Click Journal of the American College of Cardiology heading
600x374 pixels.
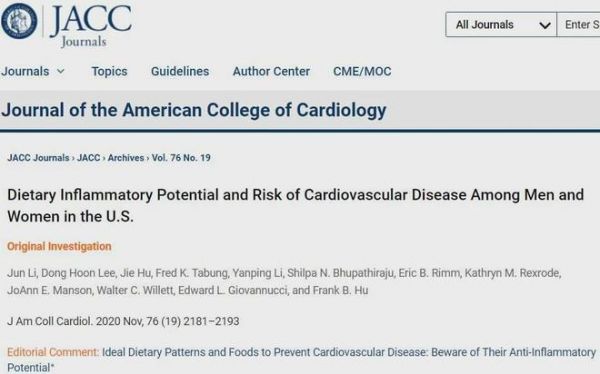click(x=194, y=111)
